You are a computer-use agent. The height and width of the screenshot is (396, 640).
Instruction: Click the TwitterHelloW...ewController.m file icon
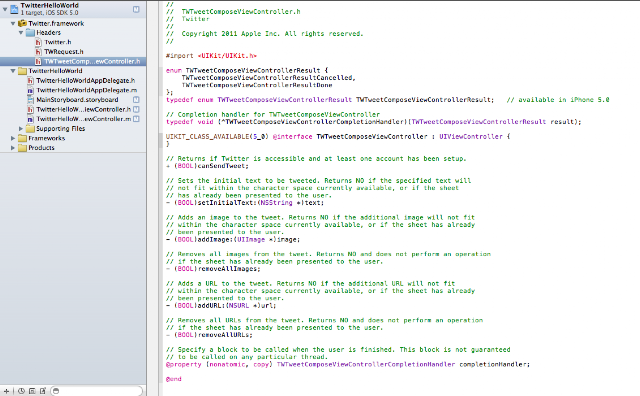click(x=30, y=119)
